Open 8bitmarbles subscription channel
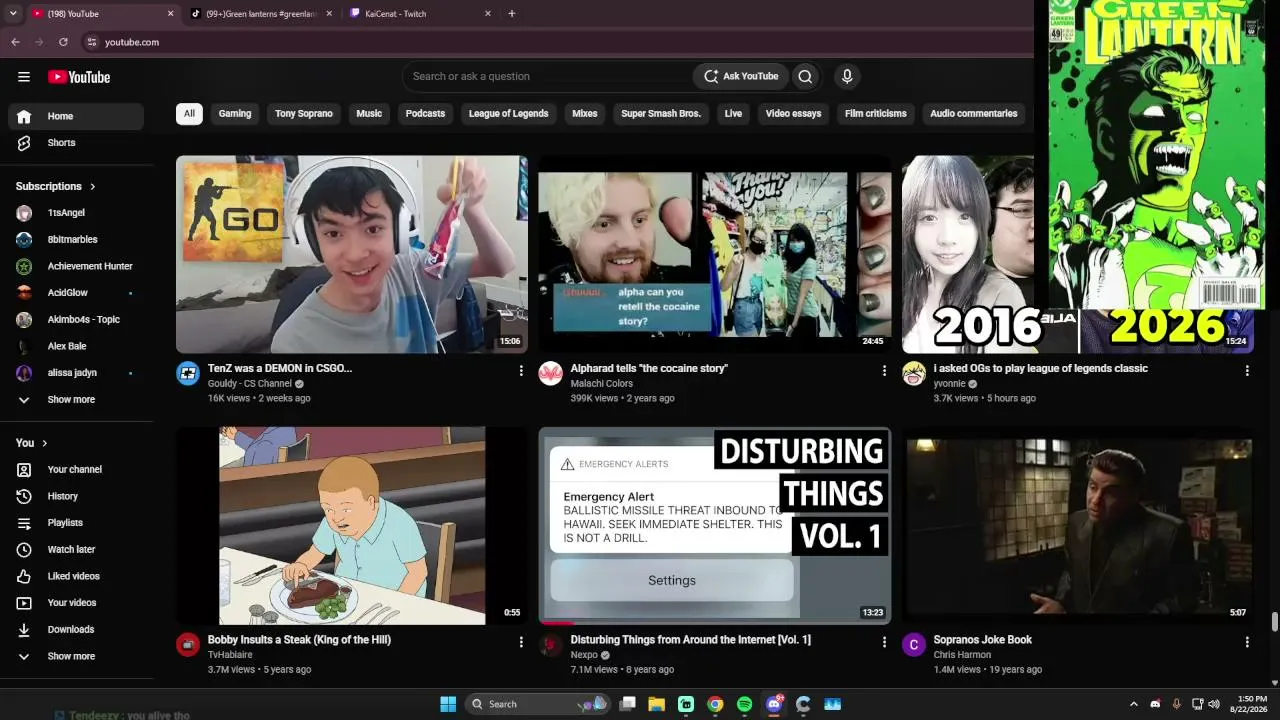Screen dimensions: 1280x720 (76, 240)
